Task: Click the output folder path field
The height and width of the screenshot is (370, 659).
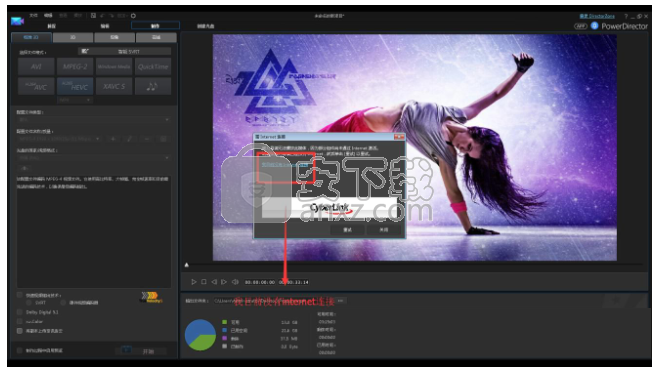Action: point(273,301)
